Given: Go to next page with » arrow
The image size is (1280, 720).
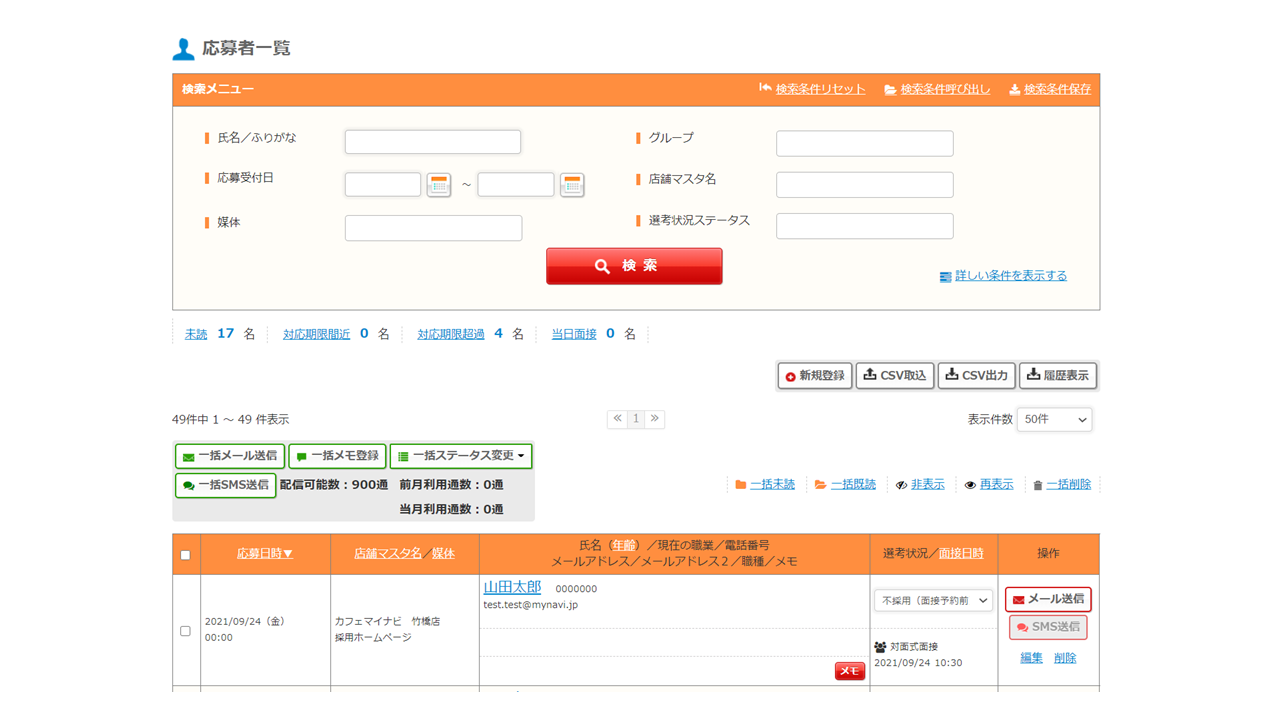Looking at the screenshot, I should tap(655, 419).
